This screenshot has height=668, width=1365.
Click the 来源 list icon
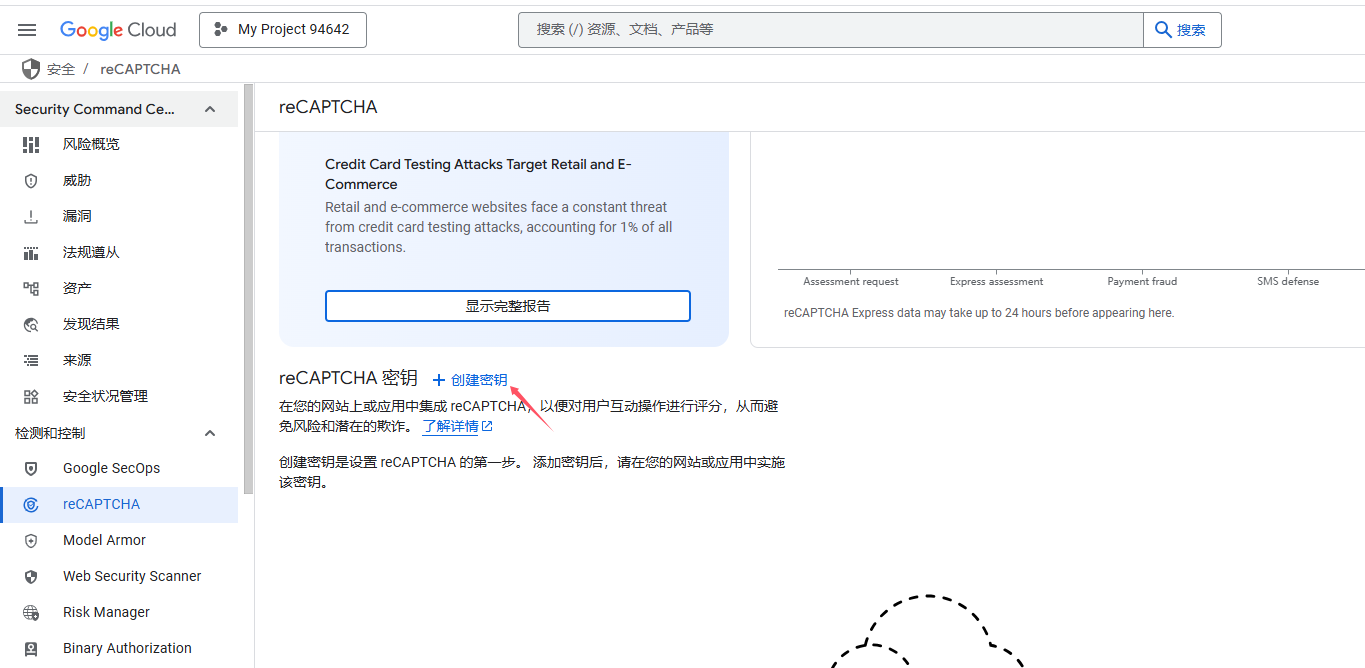31,360
